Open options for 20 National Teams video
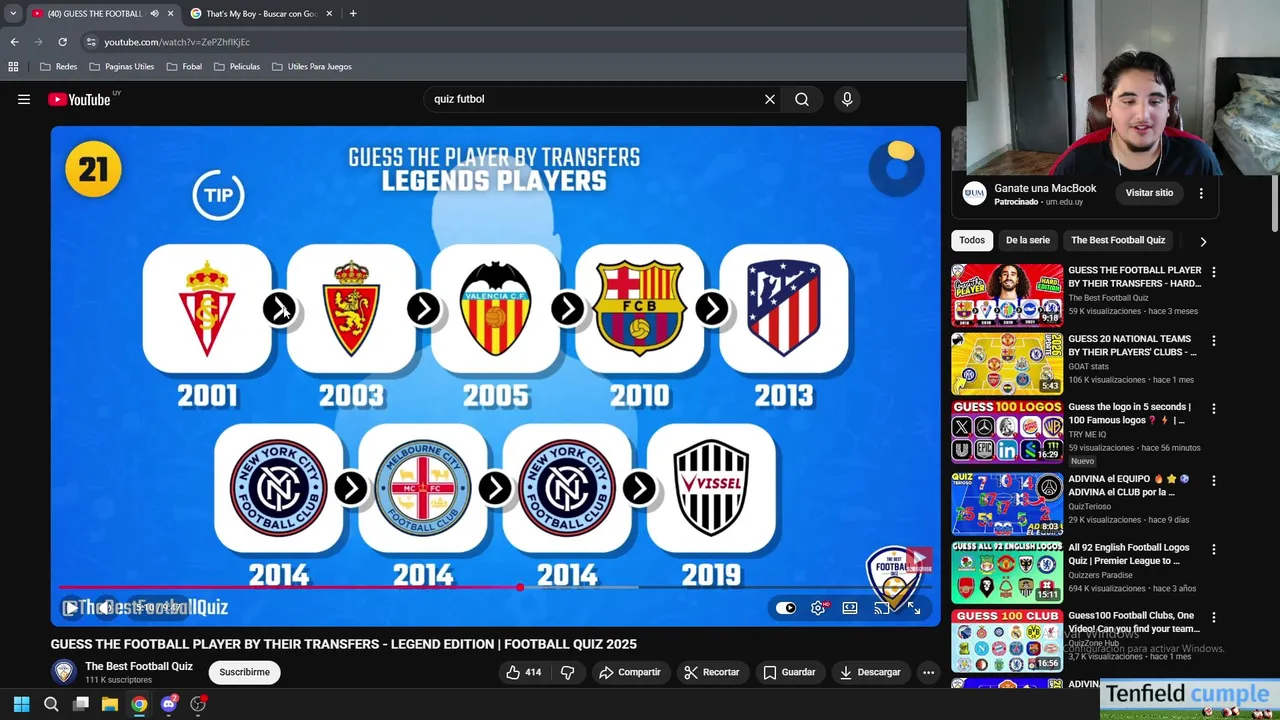 click(1214, 341)
